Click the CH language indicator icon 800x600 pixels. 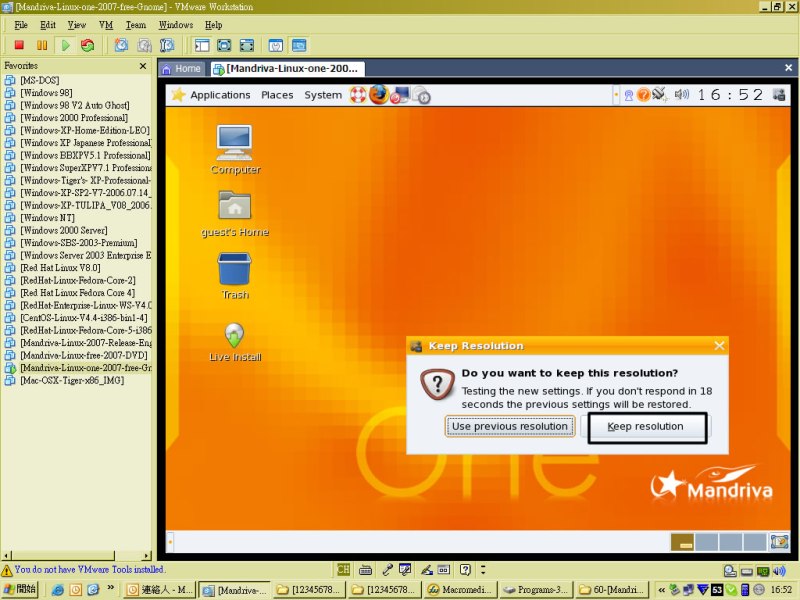[343, 569]
